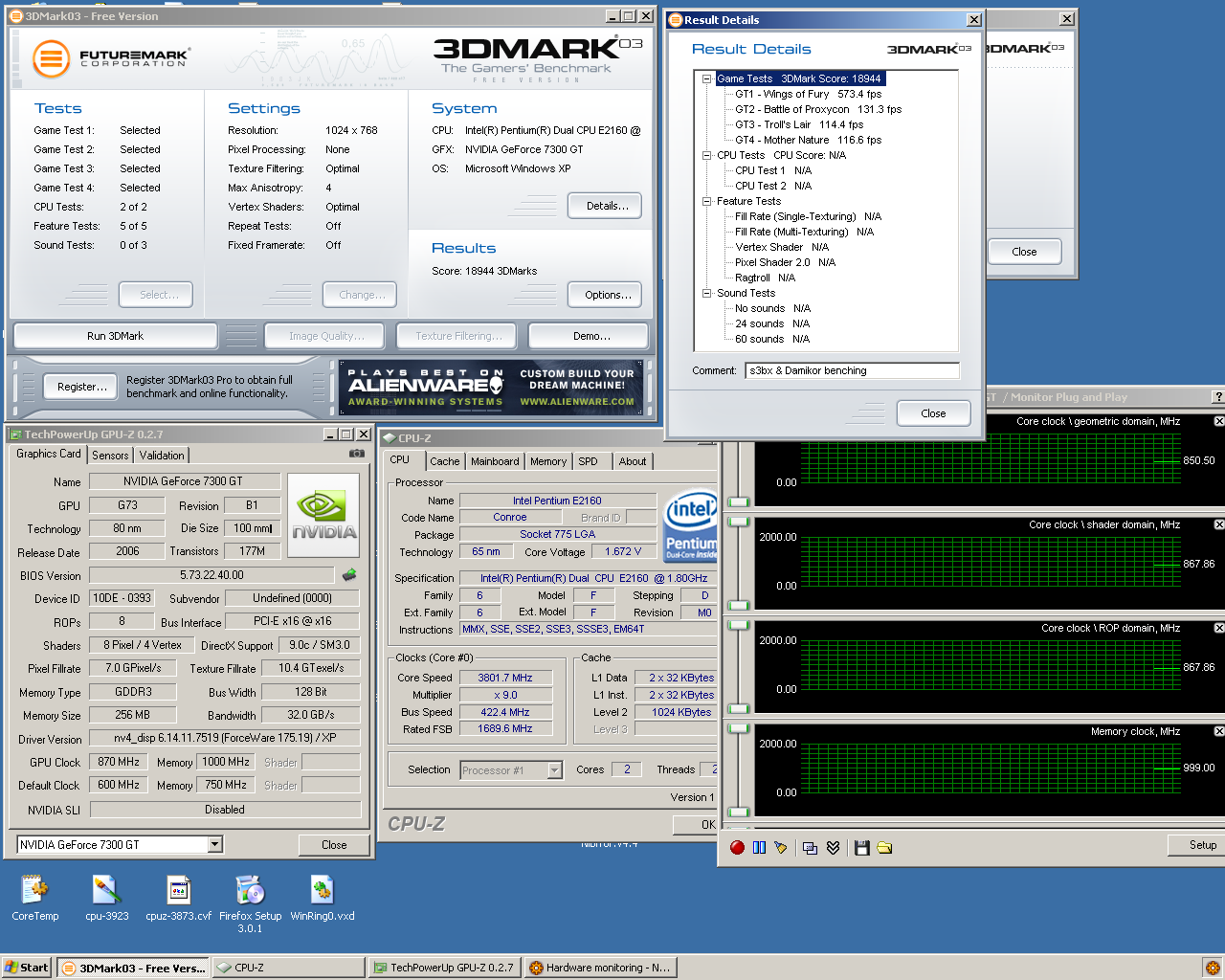The image size is (1225, 980).
Task: Click the question mark help button
Action: tap(1217, 397)
